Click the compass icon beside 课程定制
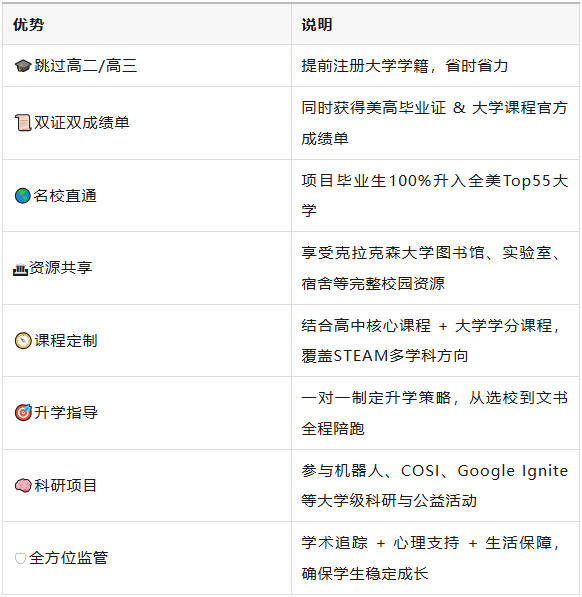The image size is (582, 597). [x=23, y=341]
